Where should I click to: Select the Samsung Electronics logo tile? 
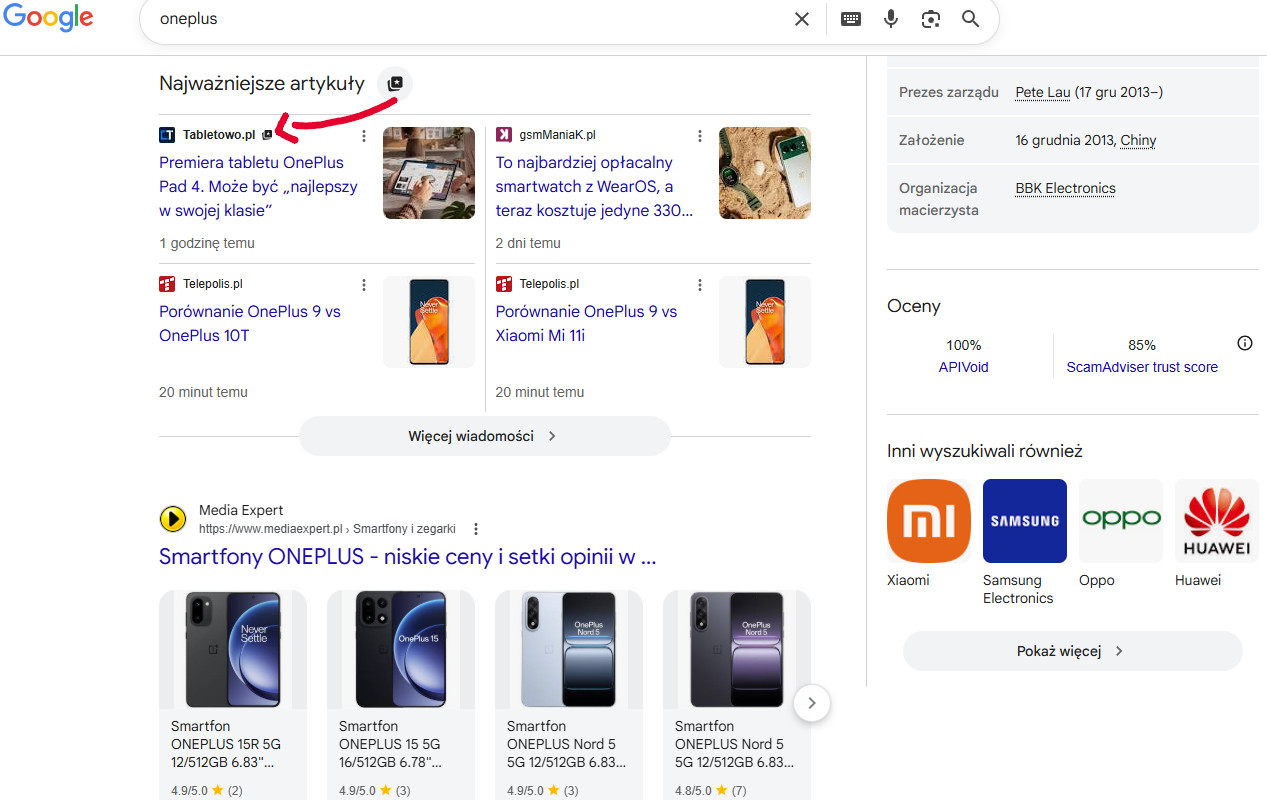[1025, 521]
